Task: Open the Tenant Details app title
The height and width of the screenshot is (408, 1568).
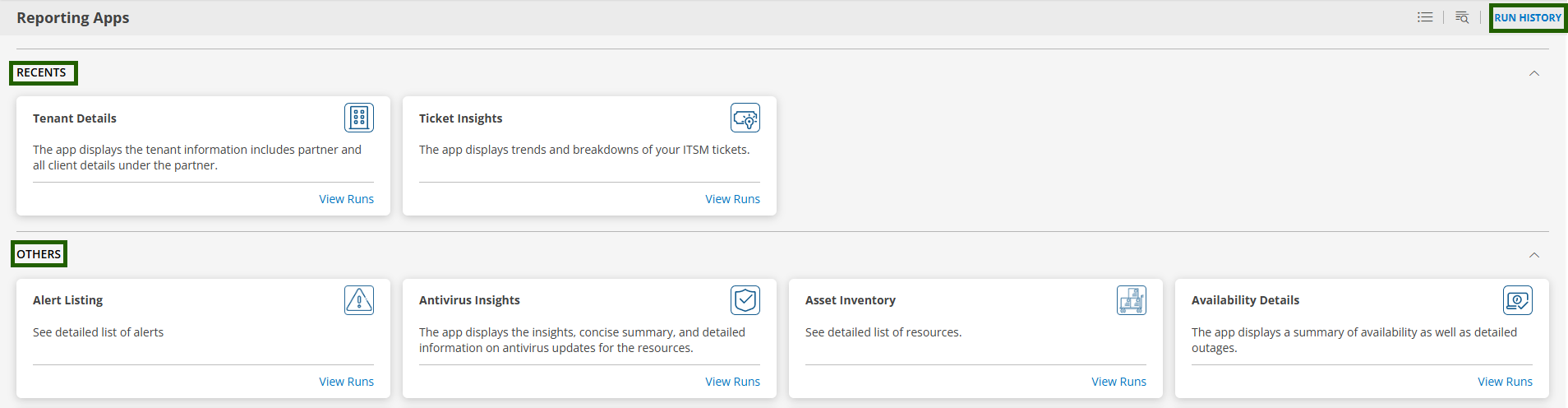Action: point(75,118)
